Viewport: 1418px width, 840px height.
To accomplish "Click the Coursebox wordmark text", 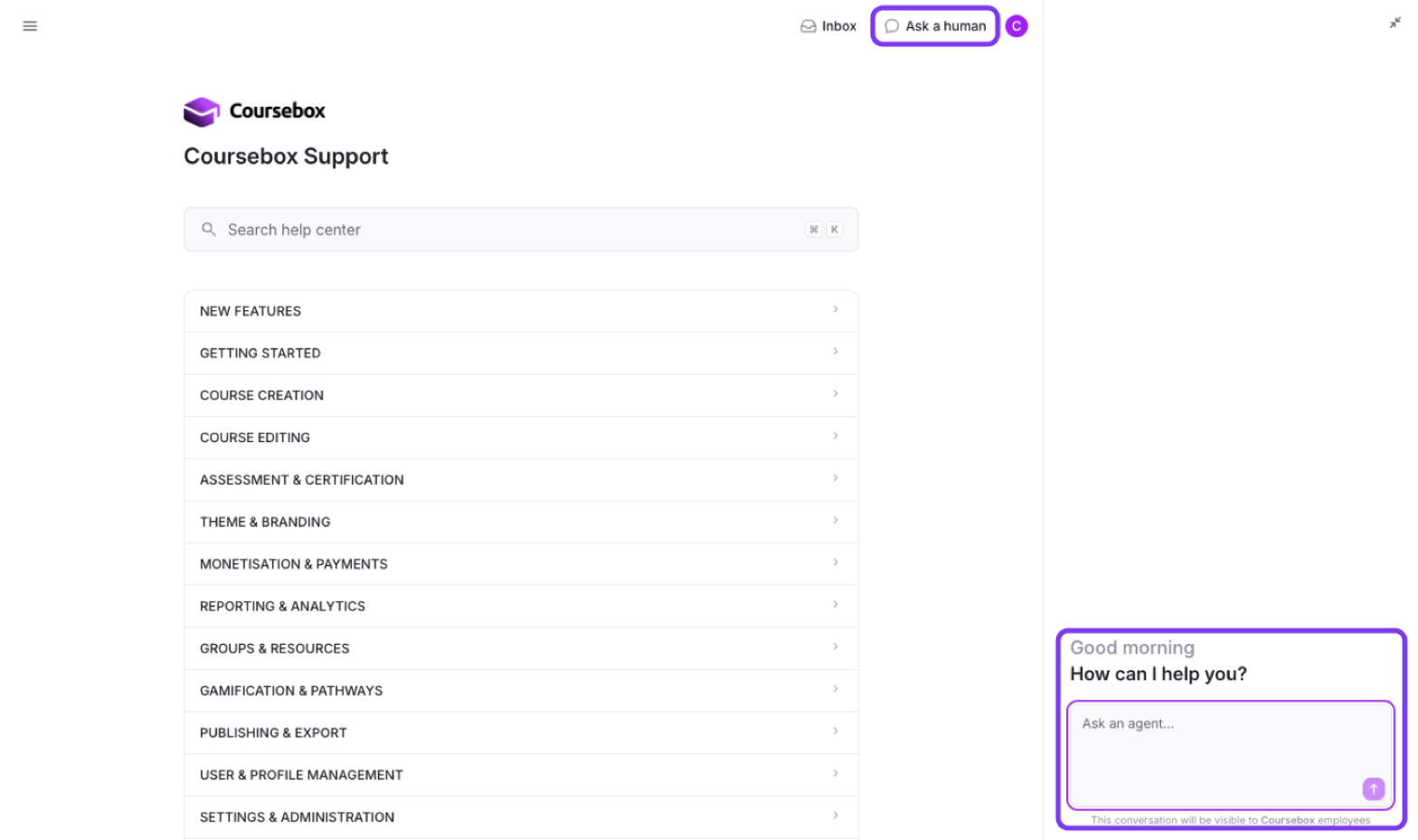I will 277,111.
